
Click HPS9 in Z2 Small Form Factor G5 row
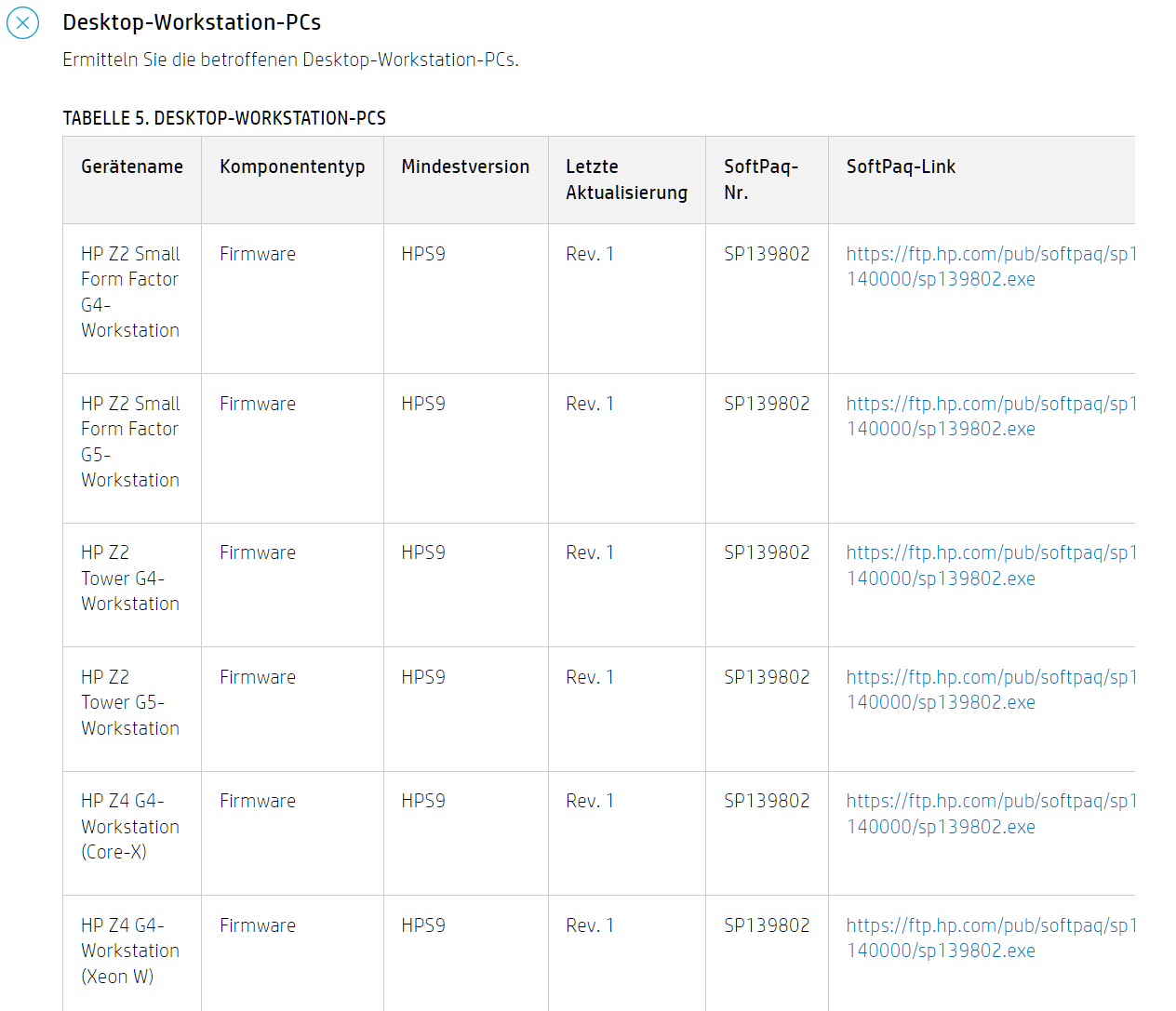423,404
